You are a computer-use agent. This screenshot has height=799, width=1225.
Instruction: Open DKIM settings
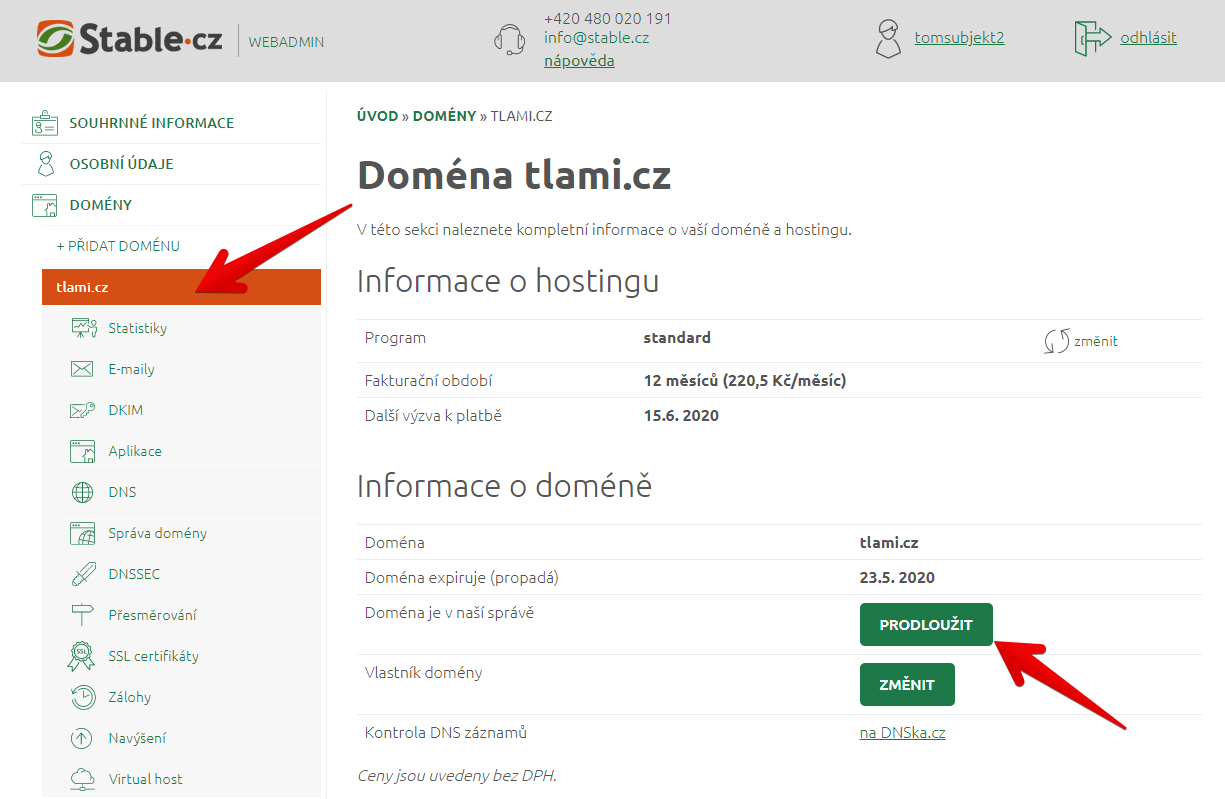pos(126,410)
